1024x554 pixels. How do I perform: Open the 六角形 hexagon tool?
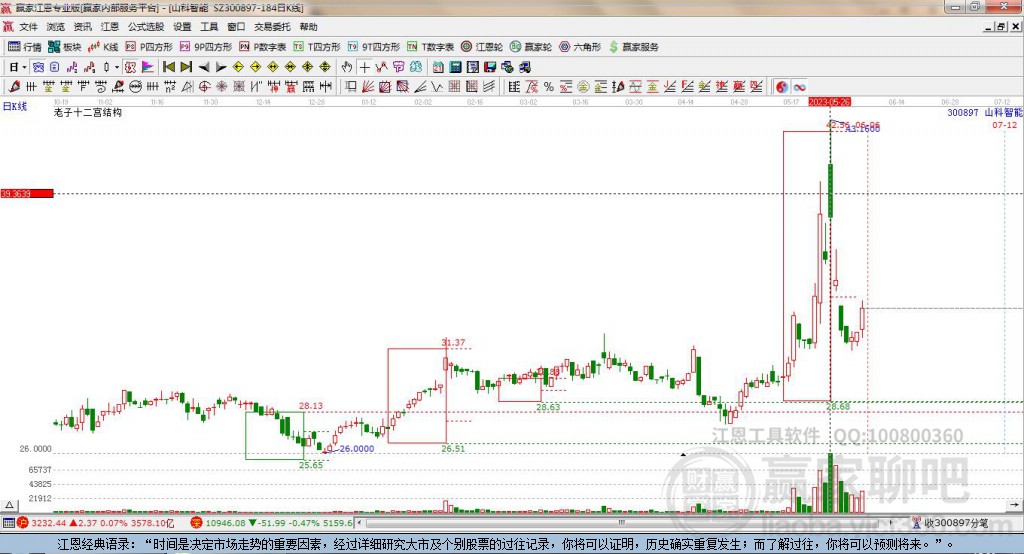point(580,47)
